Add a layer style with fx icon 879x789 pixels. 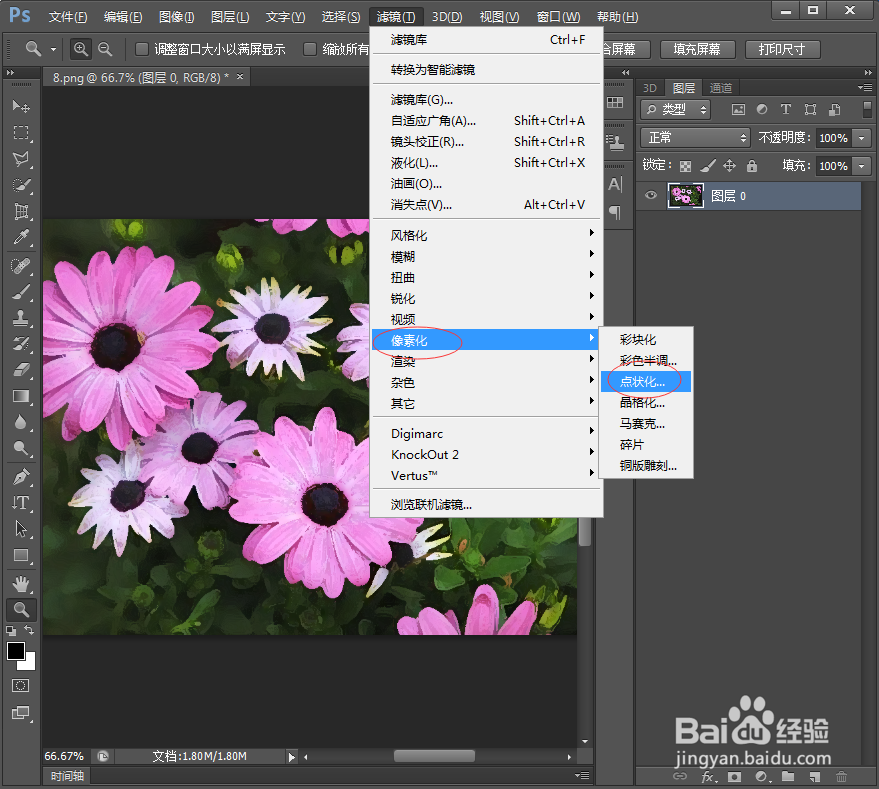point(709,777)
